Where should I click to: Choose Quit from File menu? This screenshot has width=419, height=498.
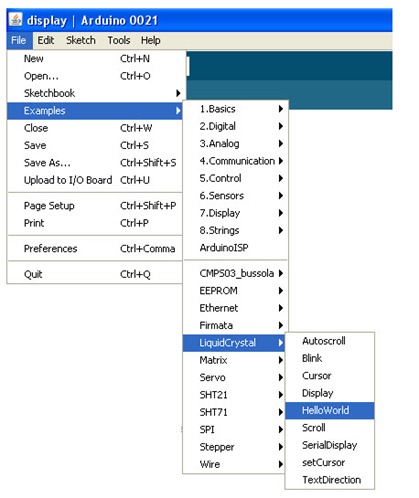[x=95, y=274]
